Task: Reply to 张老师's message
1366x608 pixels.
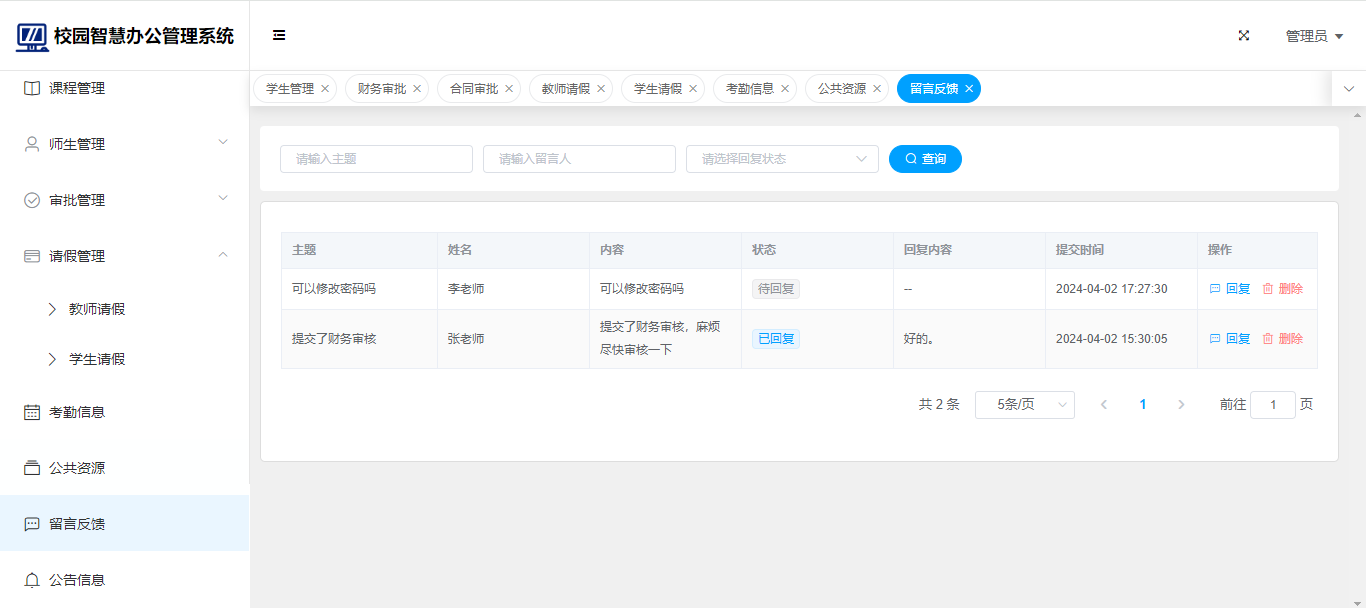Action: 1230,339
